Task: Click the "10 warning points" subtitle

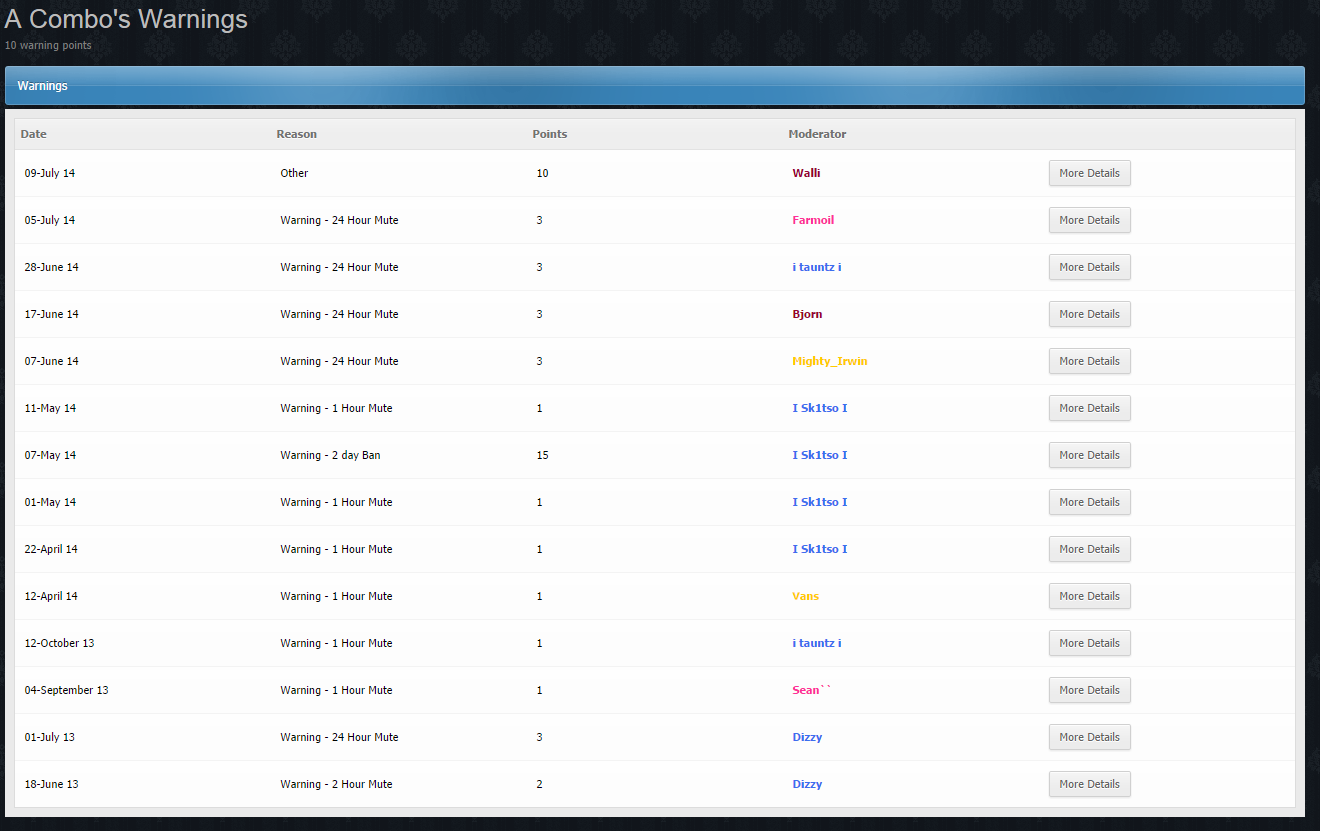Action: [x=48, y=45]
